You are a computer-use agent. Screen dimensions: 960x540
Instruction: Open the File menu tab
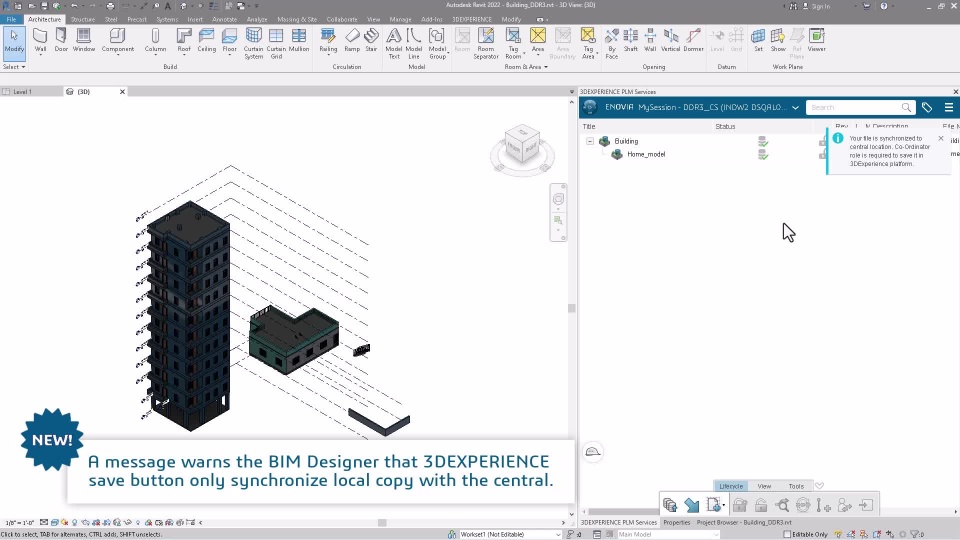11,20
